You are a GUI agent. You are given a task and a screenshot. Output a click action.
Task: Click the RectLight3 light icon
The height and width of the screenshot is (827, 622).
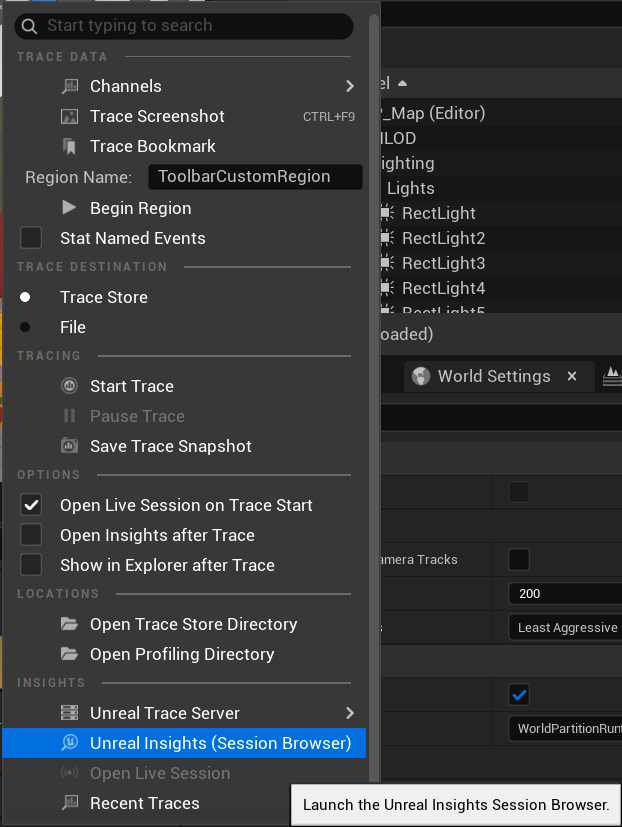[x=387, y=263]
